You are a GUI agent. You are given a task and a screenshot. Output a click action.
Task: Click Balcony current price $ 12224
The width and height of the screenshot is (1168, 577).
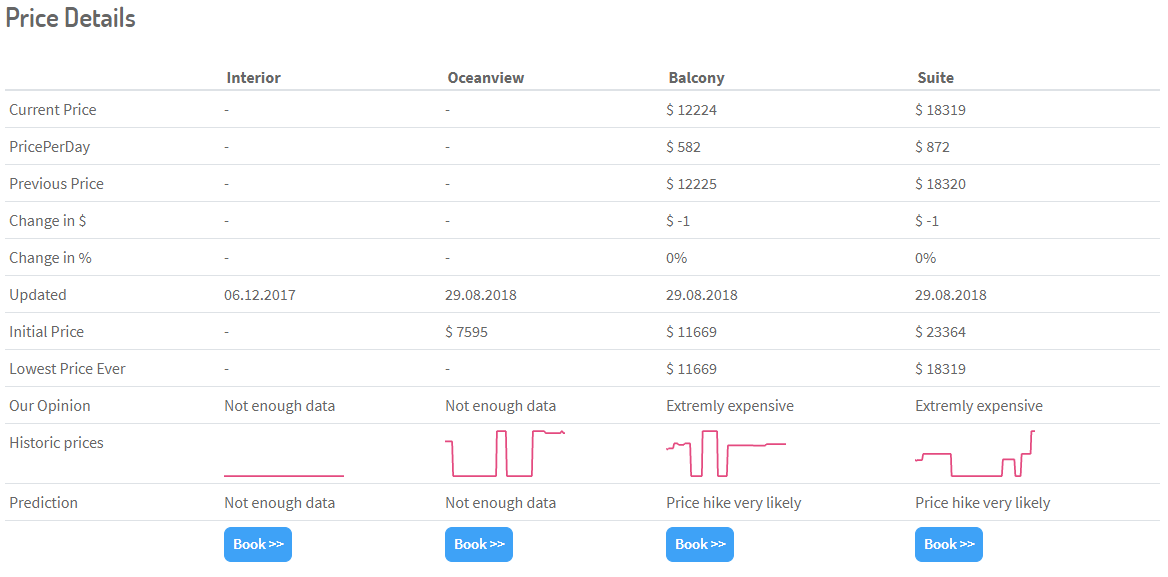tap(691, 110)
